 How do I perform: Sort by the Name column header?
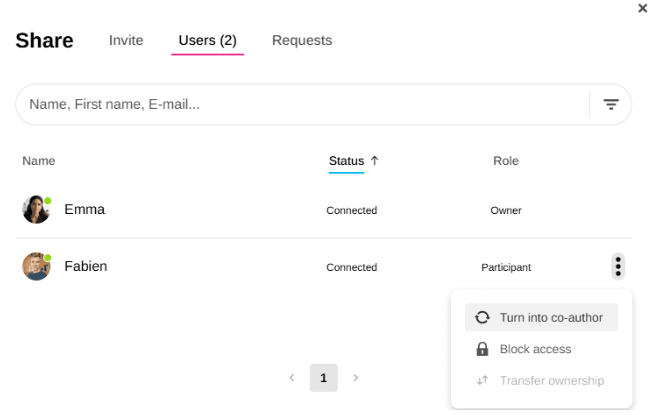[x=39, y=161]
